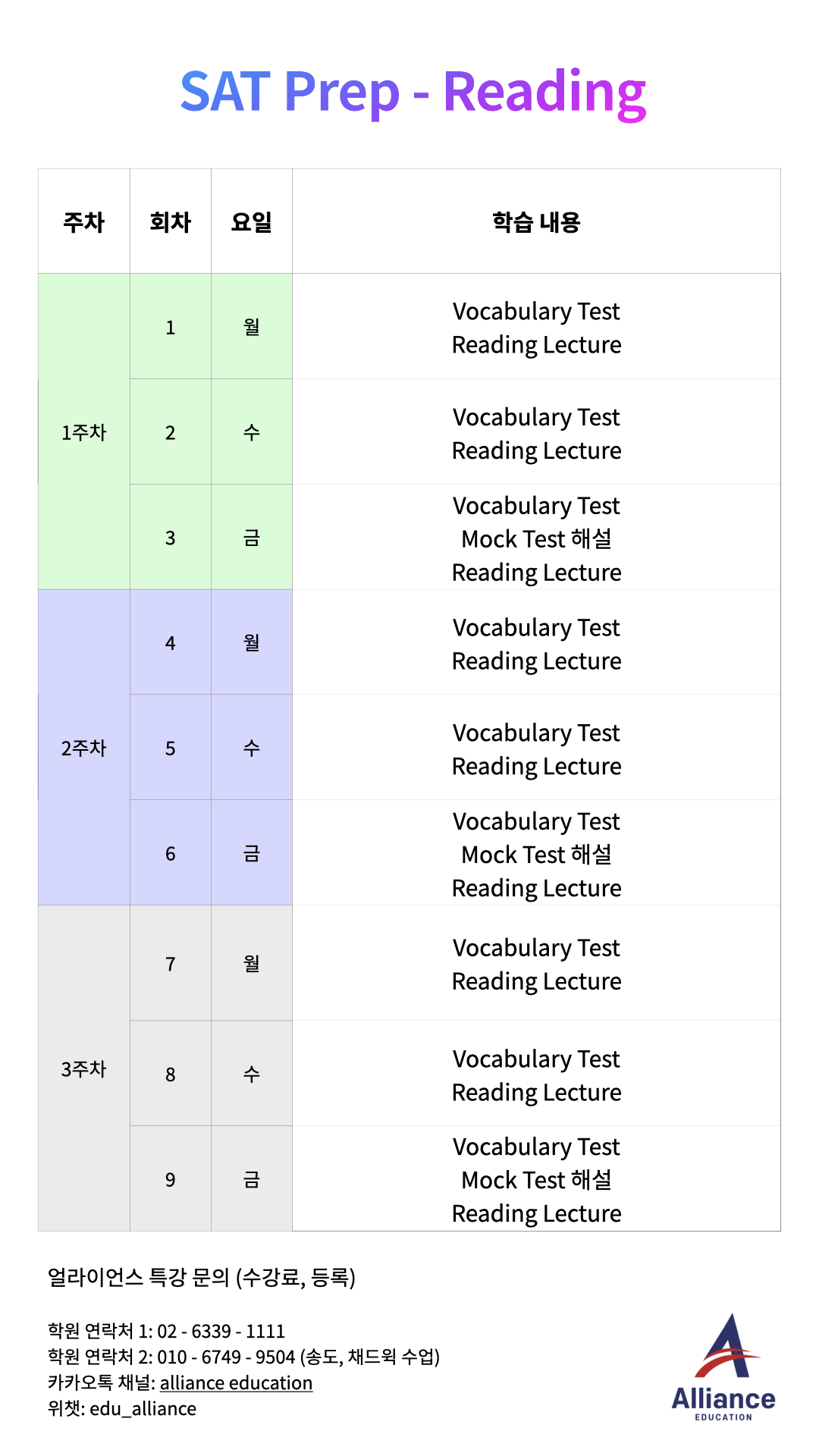Select session number 1 cell
This screenshot has width=819, height=1456.
170,327
